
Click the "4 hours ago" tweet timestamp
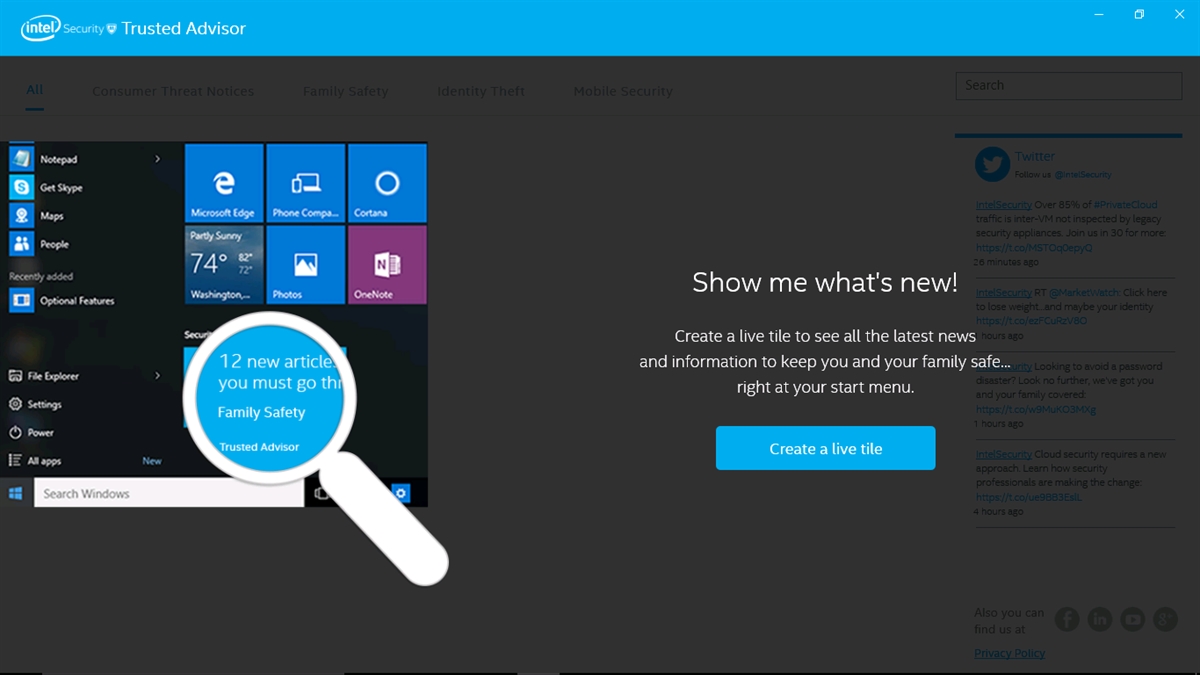click(999, 511)
